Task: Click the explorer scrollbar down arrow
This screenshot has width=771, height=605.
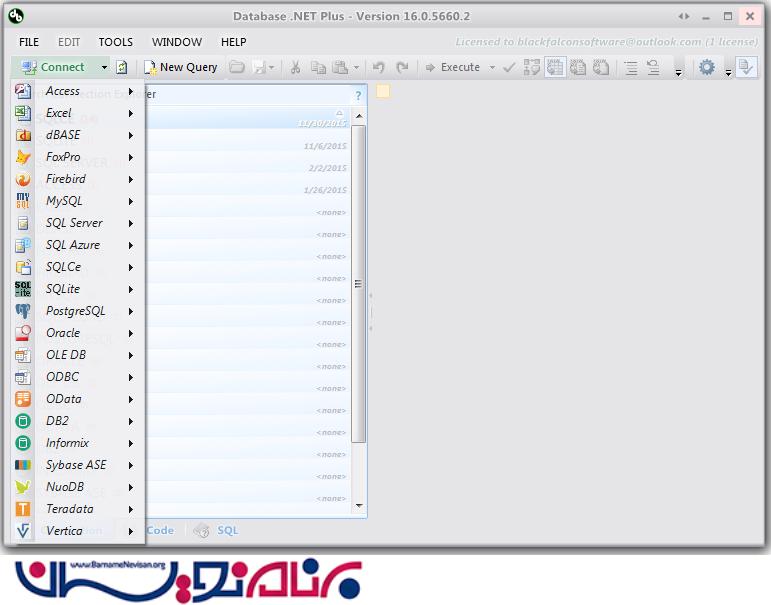Action: coord(359,506)
